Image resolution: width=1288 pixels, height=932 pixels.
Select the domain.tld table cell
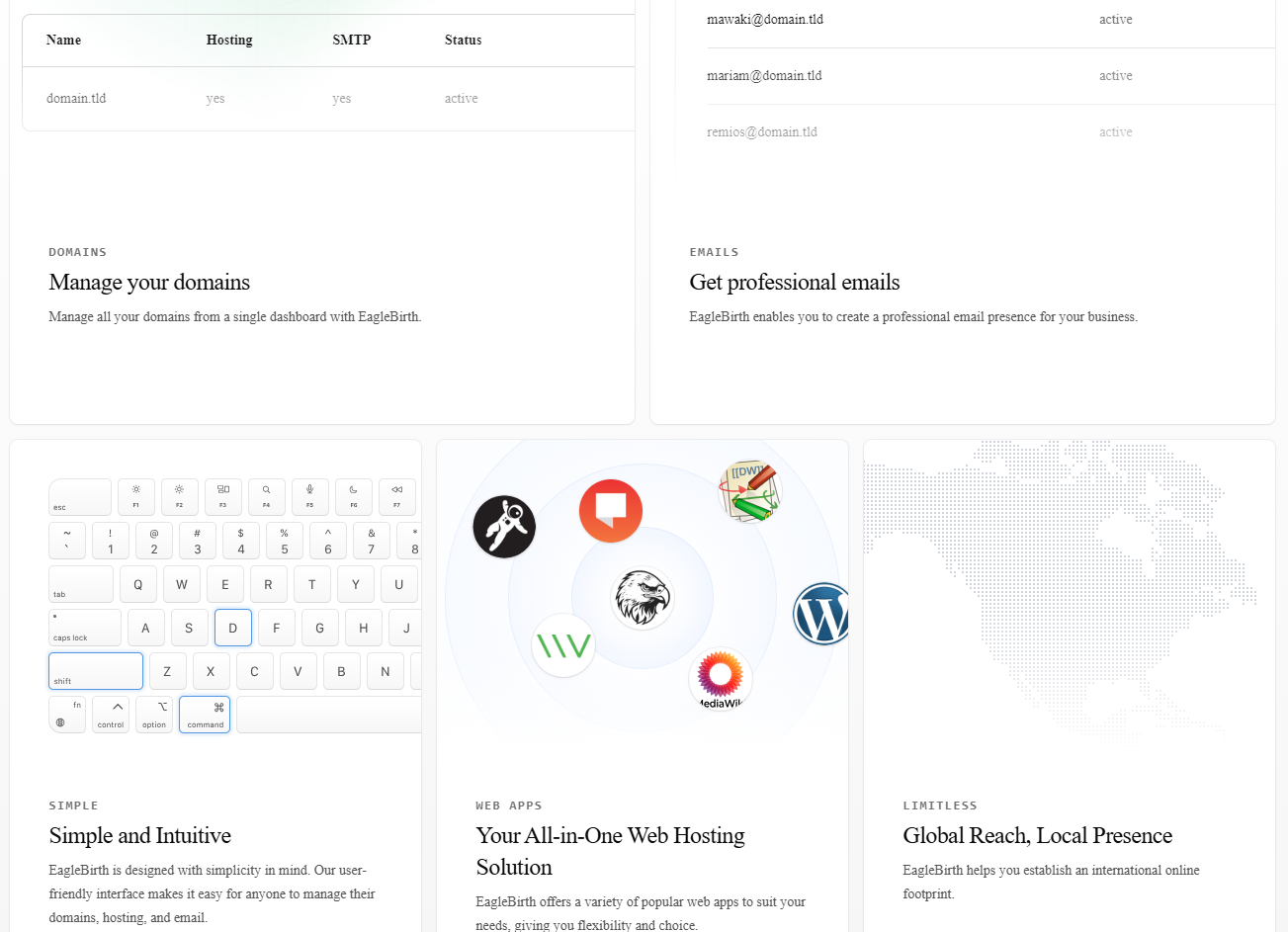click(76, 99)
